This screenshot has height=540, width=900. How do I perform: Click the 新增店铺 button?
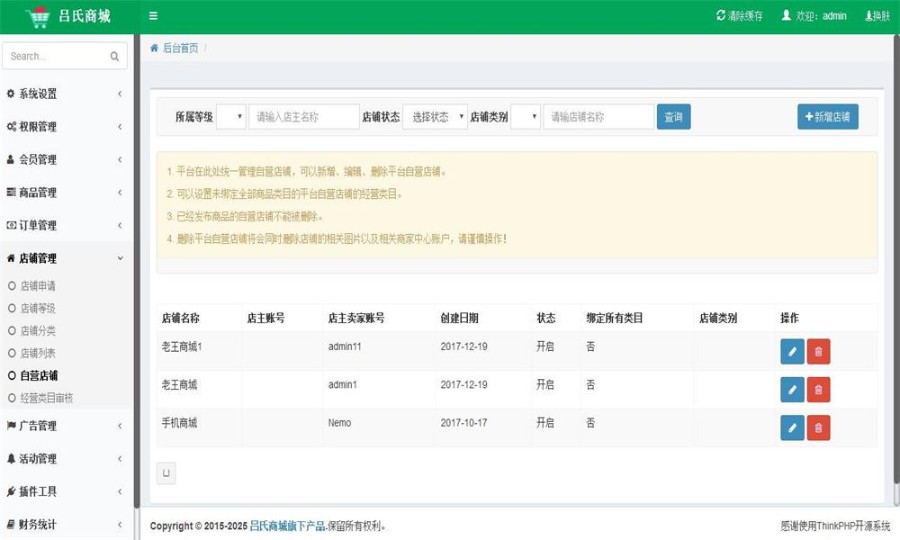coord(827,117)
